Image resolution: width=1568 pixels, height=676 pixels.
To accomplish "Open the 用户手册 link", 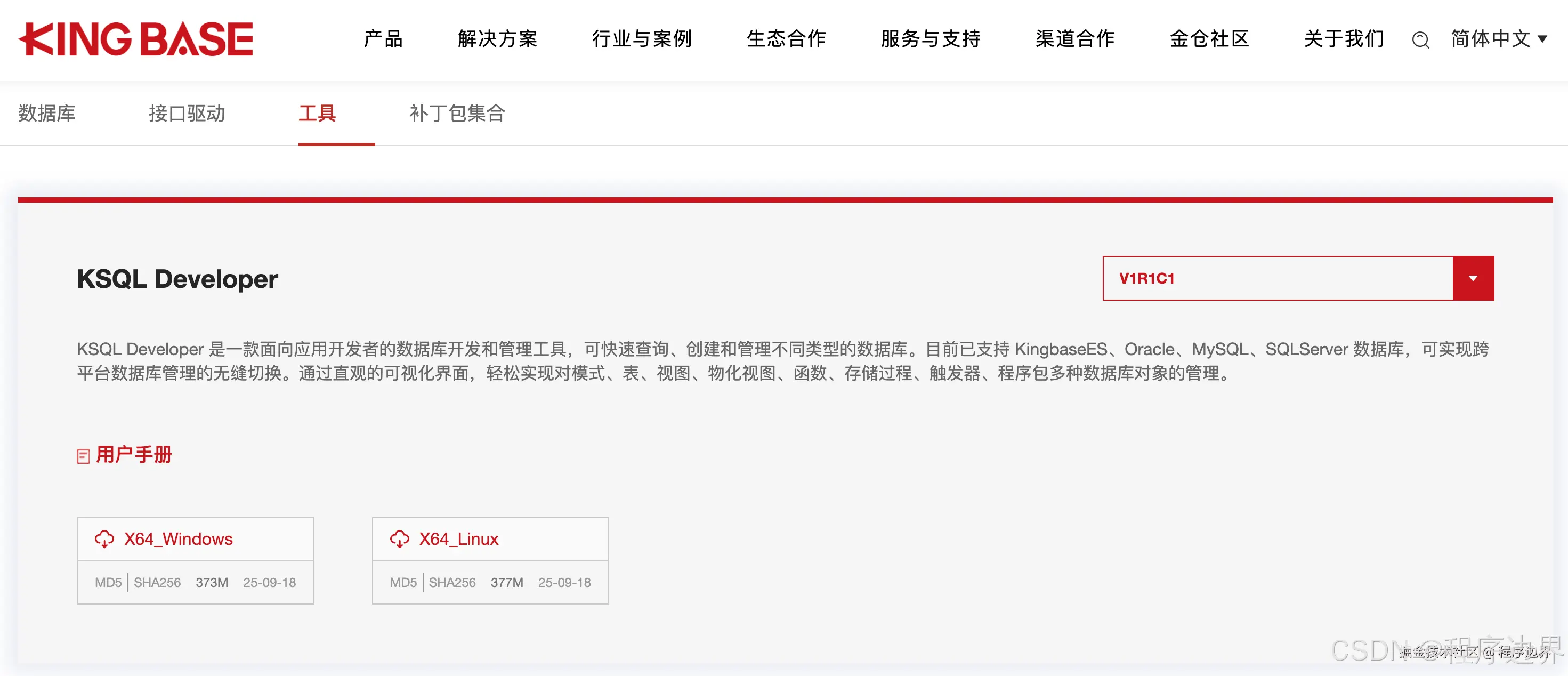I will click(x=134, y=455).
